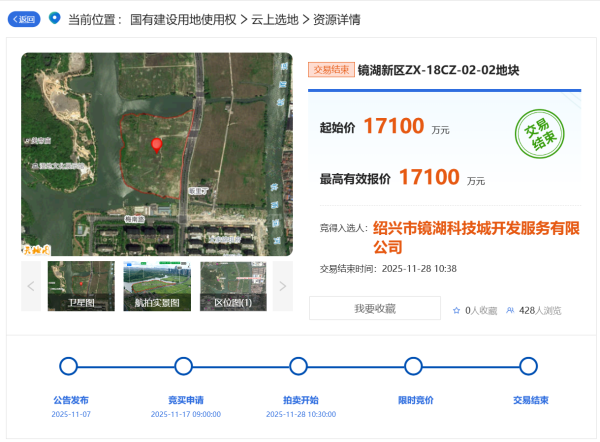Screen dimensions: 600x442
Task: Click the 返回 back button
Action: 24,19
